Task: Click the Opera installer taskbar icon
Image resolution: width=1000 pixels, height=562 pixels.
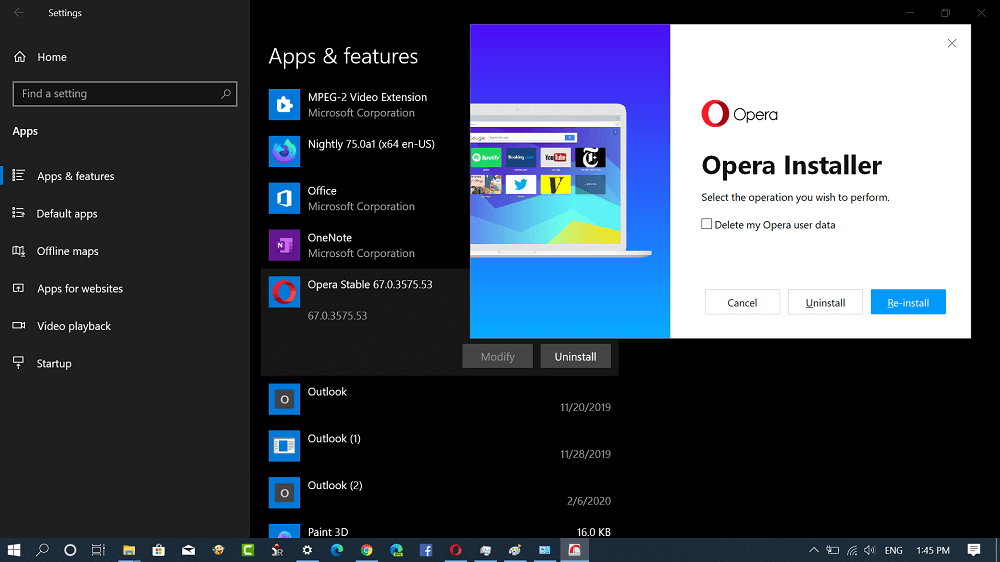Action: pos(574,550)
